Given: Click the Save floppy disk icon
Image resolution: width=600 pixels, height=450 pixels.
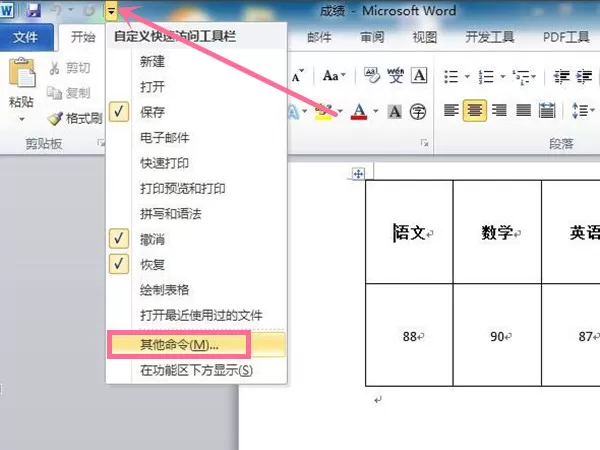Looking at the screenshot, I should (x=34, y=10).
